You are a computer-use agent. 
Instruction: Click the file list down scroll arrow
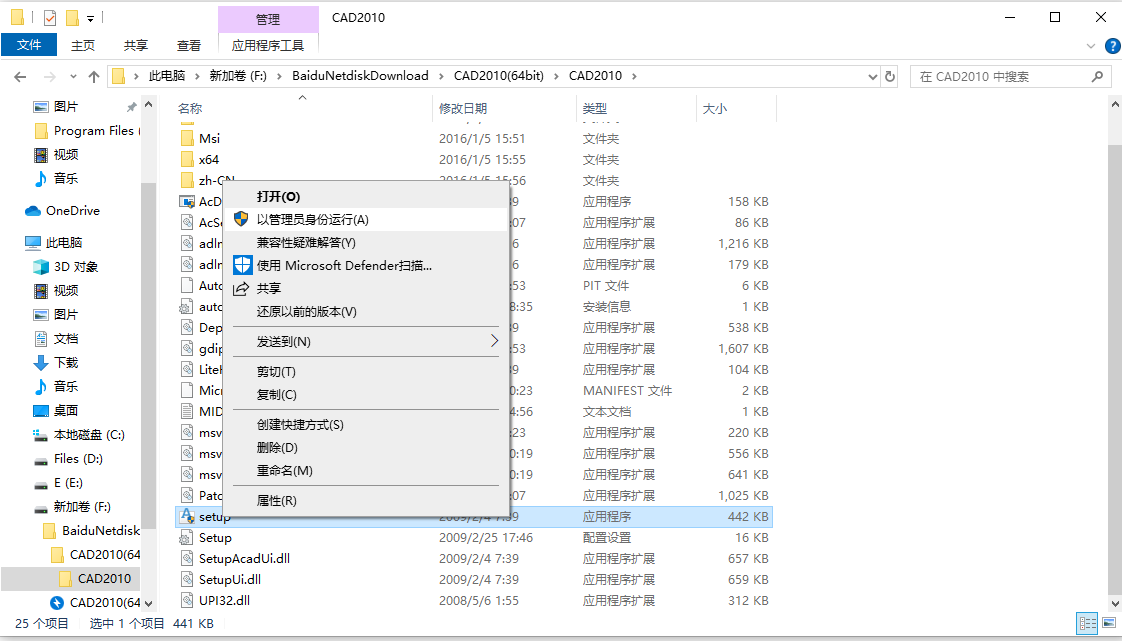click(x=1115, y=605)
